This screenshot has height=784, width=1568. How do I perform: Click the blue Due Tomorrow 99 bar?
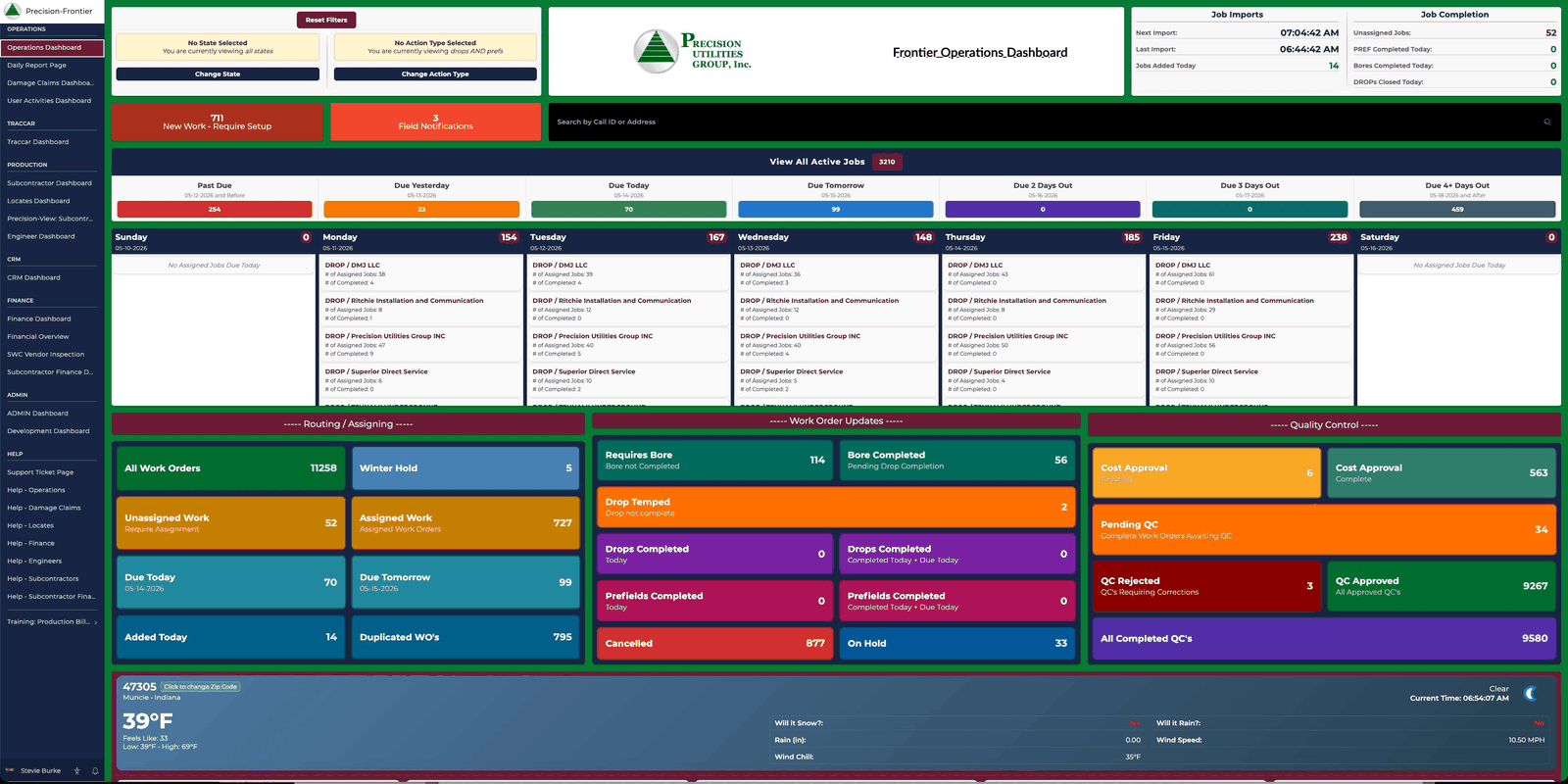pos(836,209)
